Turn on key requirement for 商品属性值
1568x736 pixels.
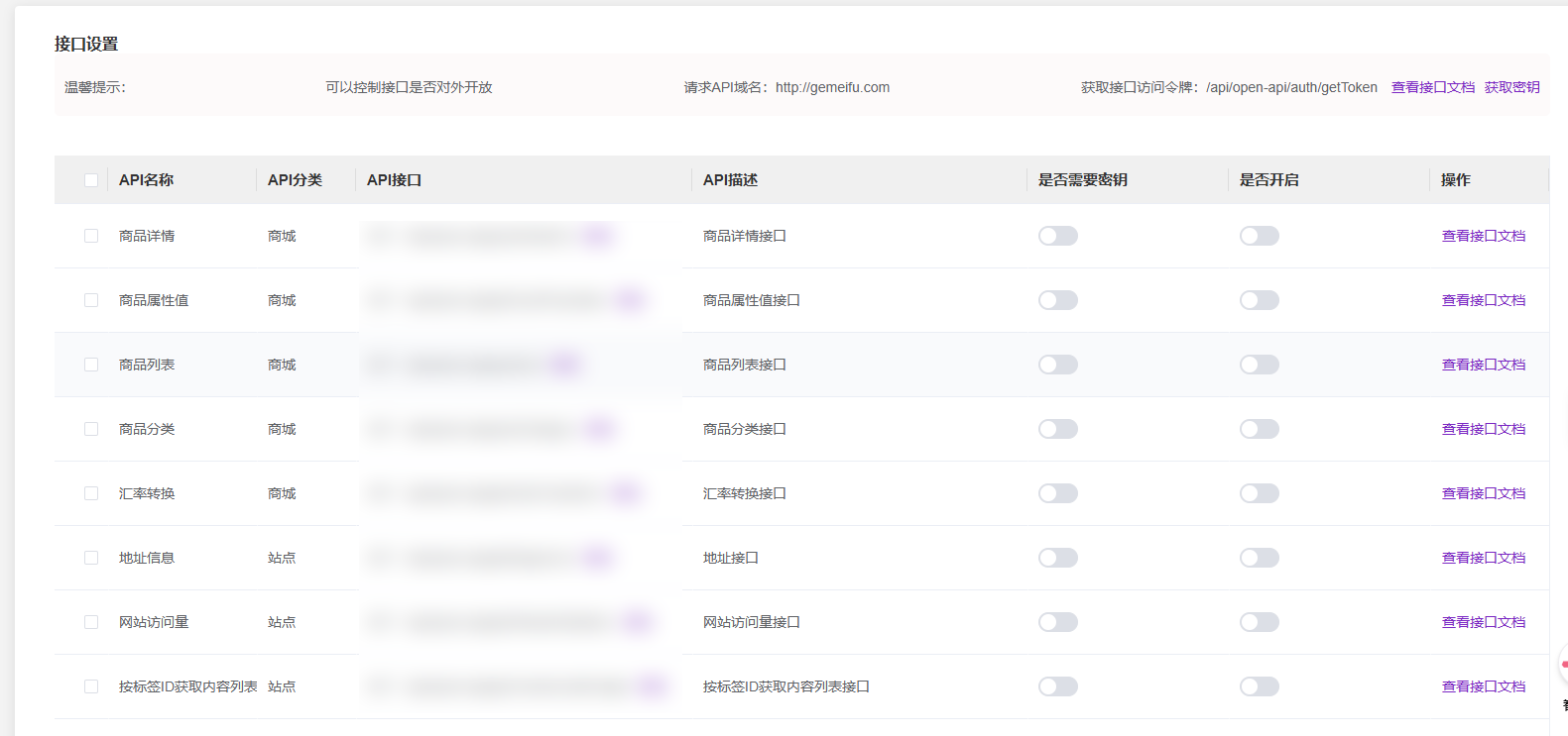(1058, 300)
